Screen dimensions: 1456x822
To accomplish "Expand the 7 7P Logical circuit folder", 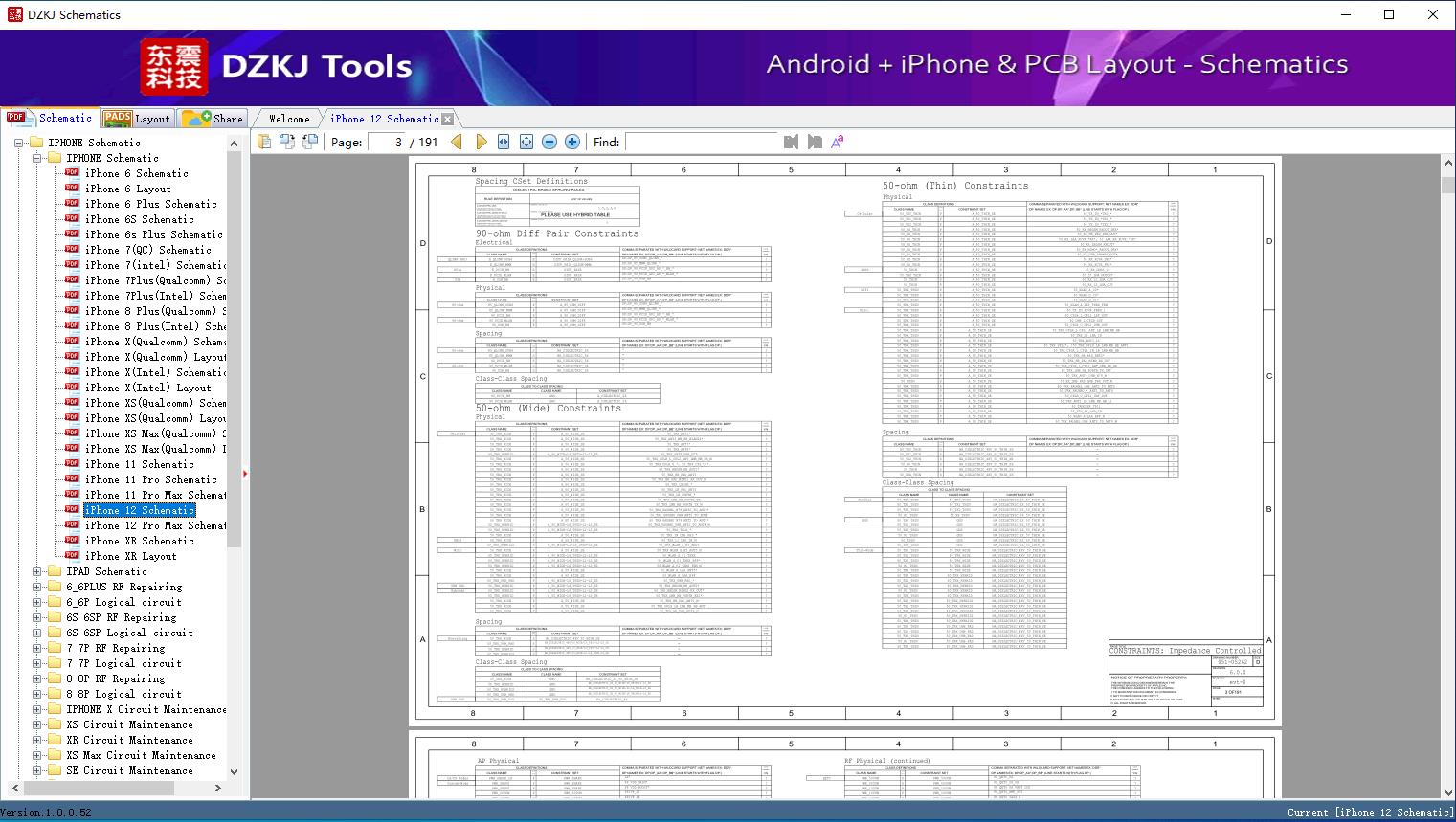I will tap(36, 663).
